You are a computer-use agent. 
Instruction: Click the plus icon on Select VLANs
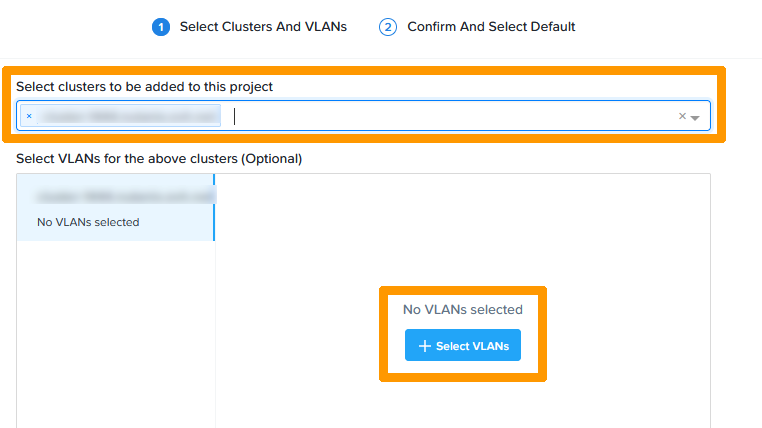coord(424,346)
